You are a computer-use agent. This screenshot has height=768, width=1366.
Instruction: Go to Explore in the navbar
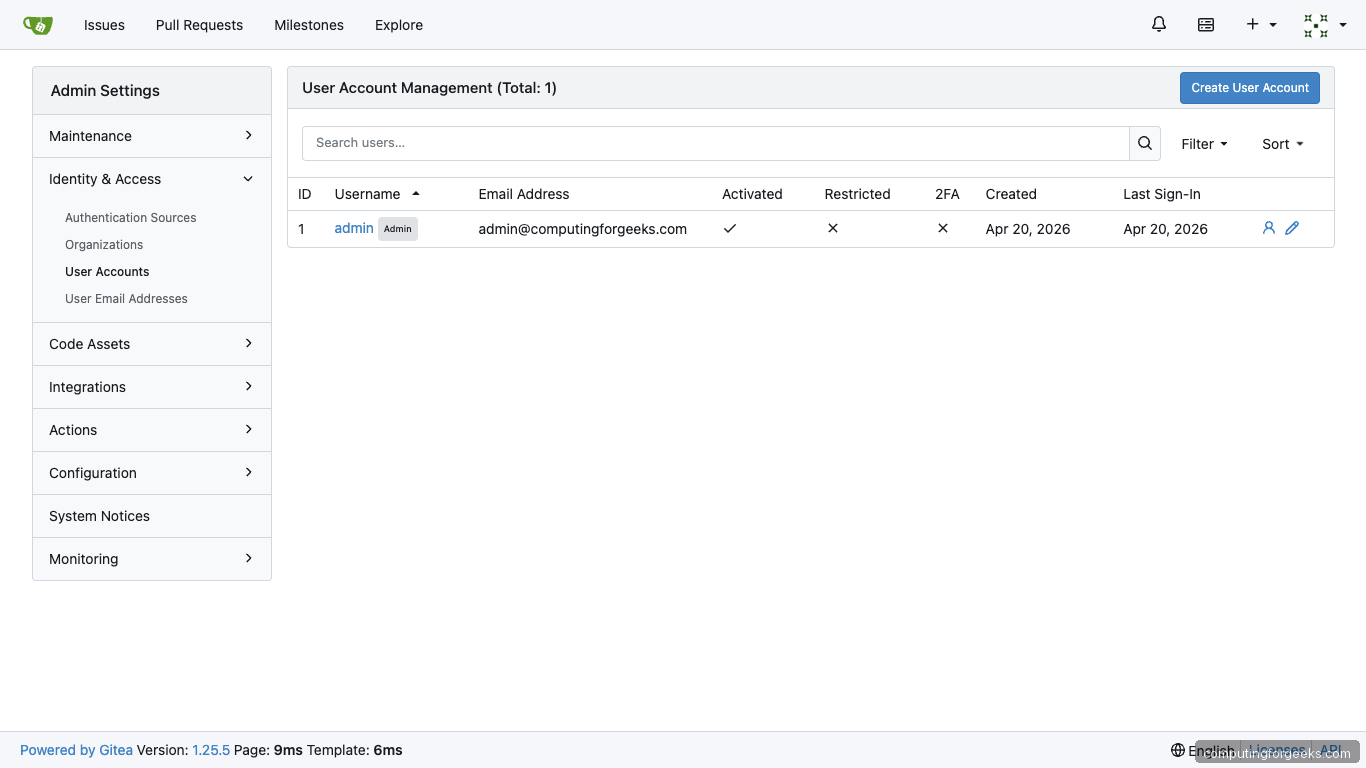(398, 25)
